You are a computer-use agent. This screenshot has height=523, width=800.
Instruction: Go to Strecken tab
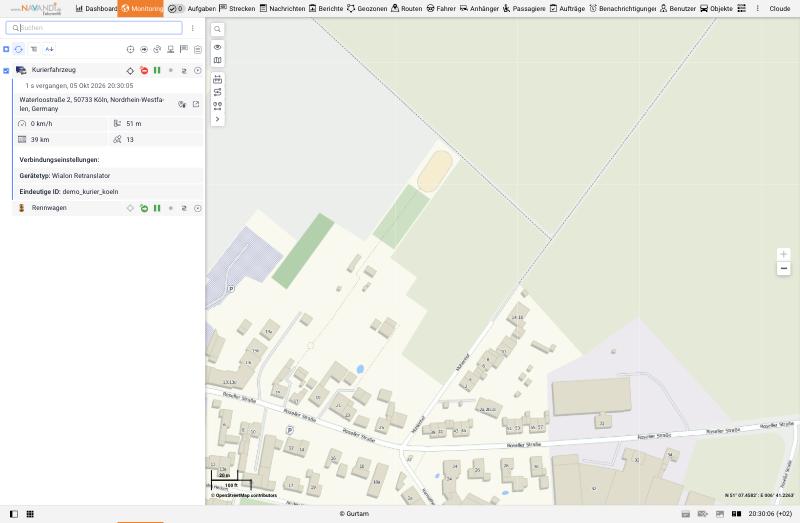pyautogui.click(x=237, y=8)
